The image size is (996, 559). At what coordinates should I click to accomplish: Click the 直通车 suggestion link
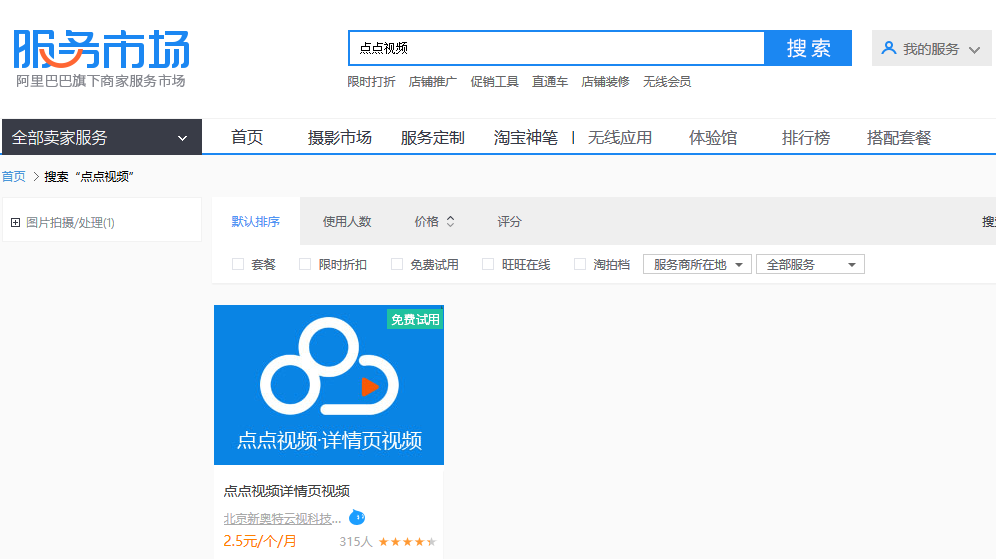point(550,81)
